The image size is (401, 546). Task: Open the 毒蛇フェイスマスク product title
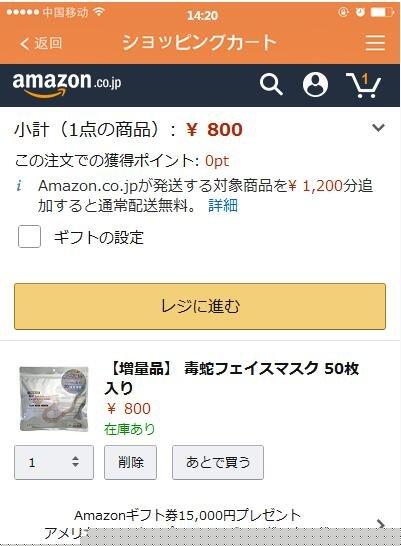tap(232, 378)
